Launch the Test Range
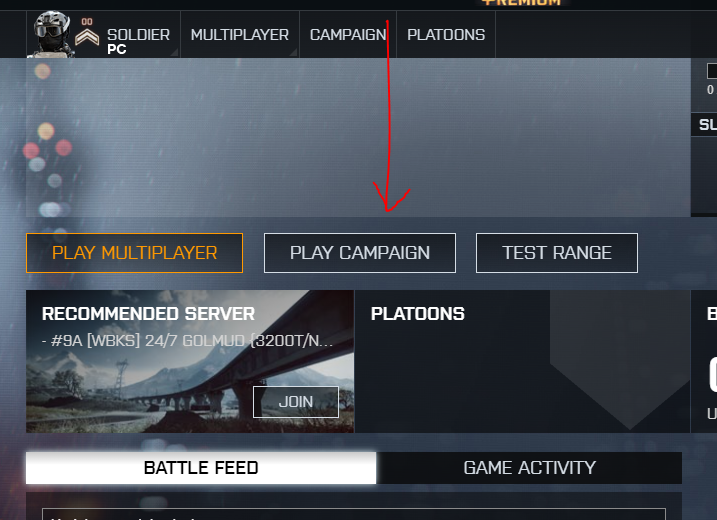The image size is (717, 520). click(x=556, y=253)
